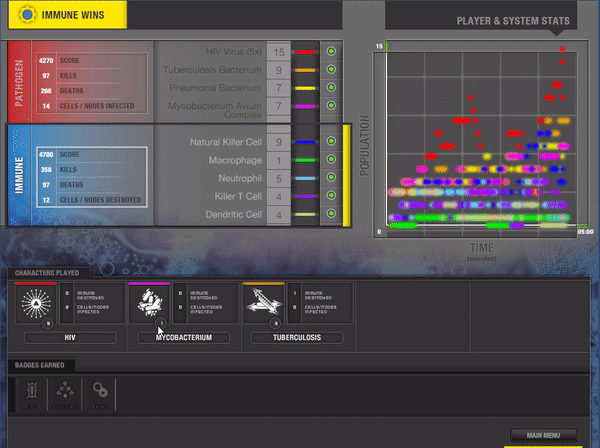Click the magenta Mycobacterium Avium color line
Image resolution: width=600 pixels, height=448 pixels.
coord(305,106)
